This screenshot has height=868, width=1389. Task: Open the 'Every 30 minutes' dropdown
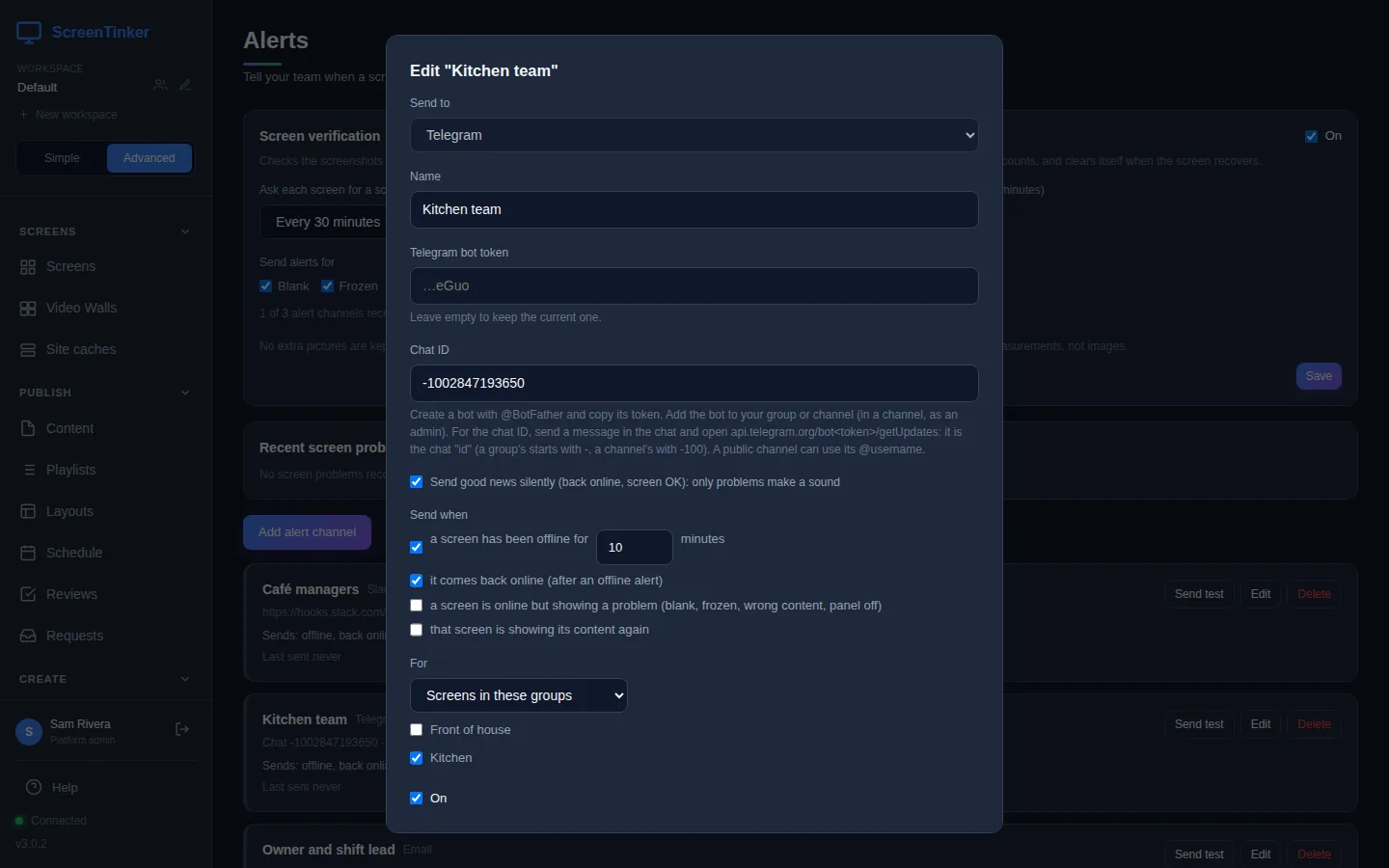(x=323, y=222)
